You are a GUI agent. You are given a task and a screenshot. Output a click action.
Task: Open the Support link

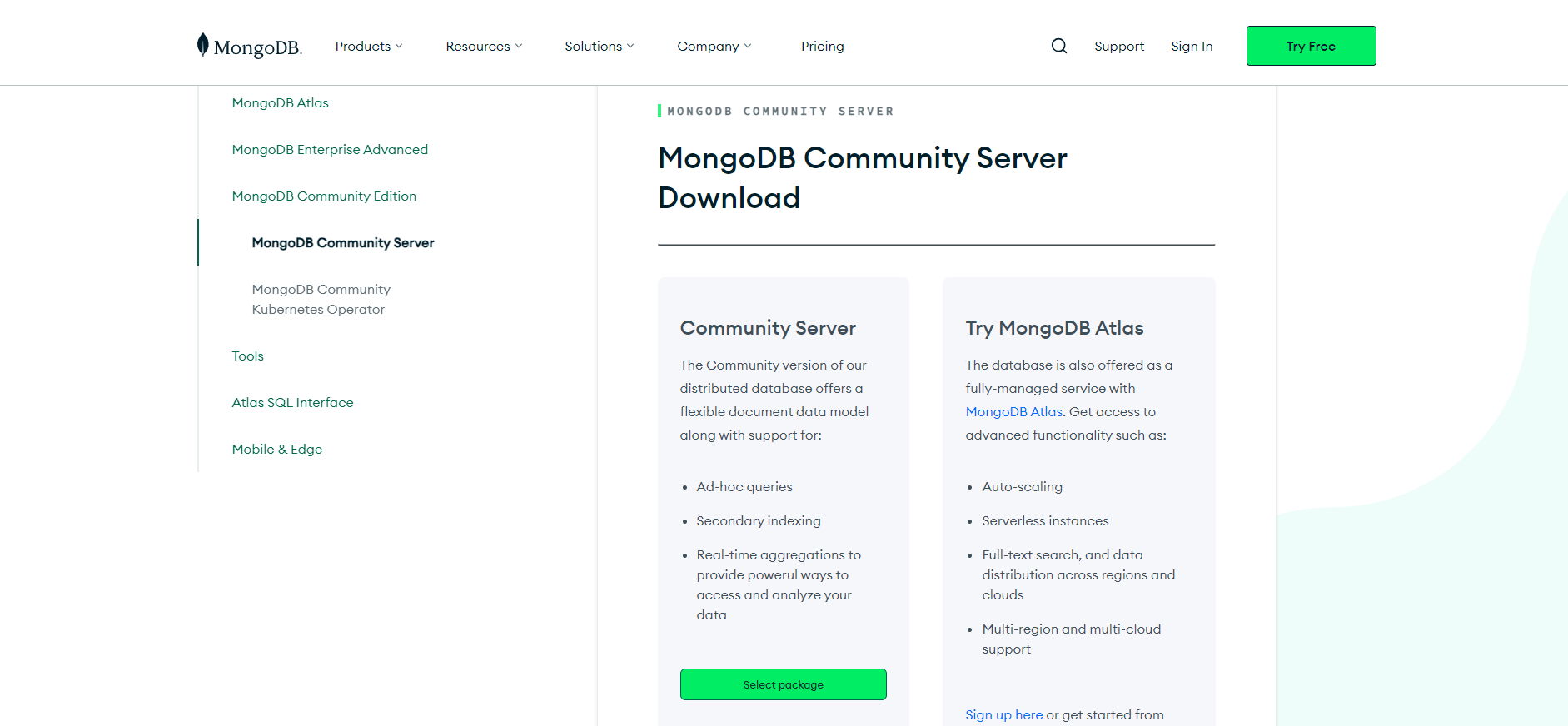pos(1119,47)
